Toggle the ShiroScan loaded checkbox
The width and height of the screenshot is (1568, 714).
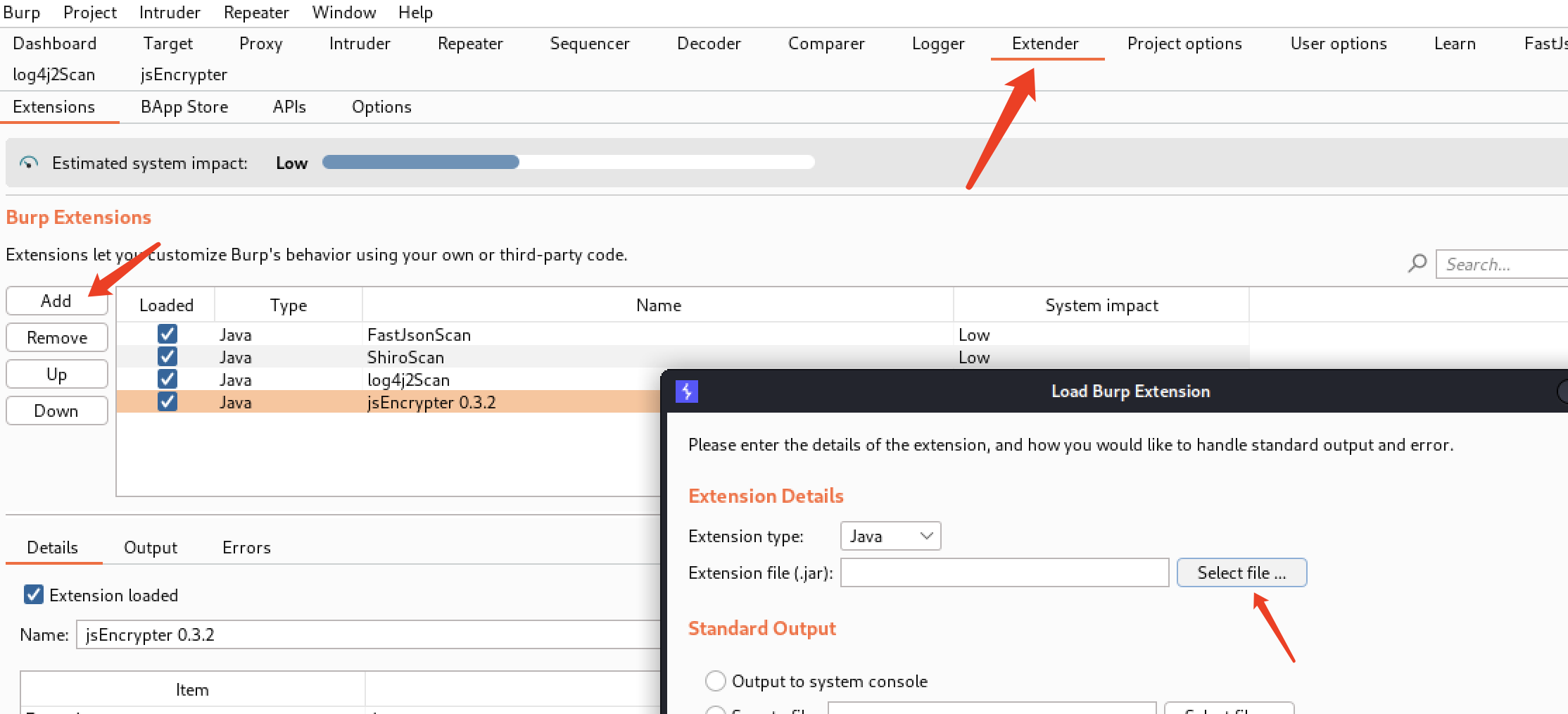click(167, 356)
